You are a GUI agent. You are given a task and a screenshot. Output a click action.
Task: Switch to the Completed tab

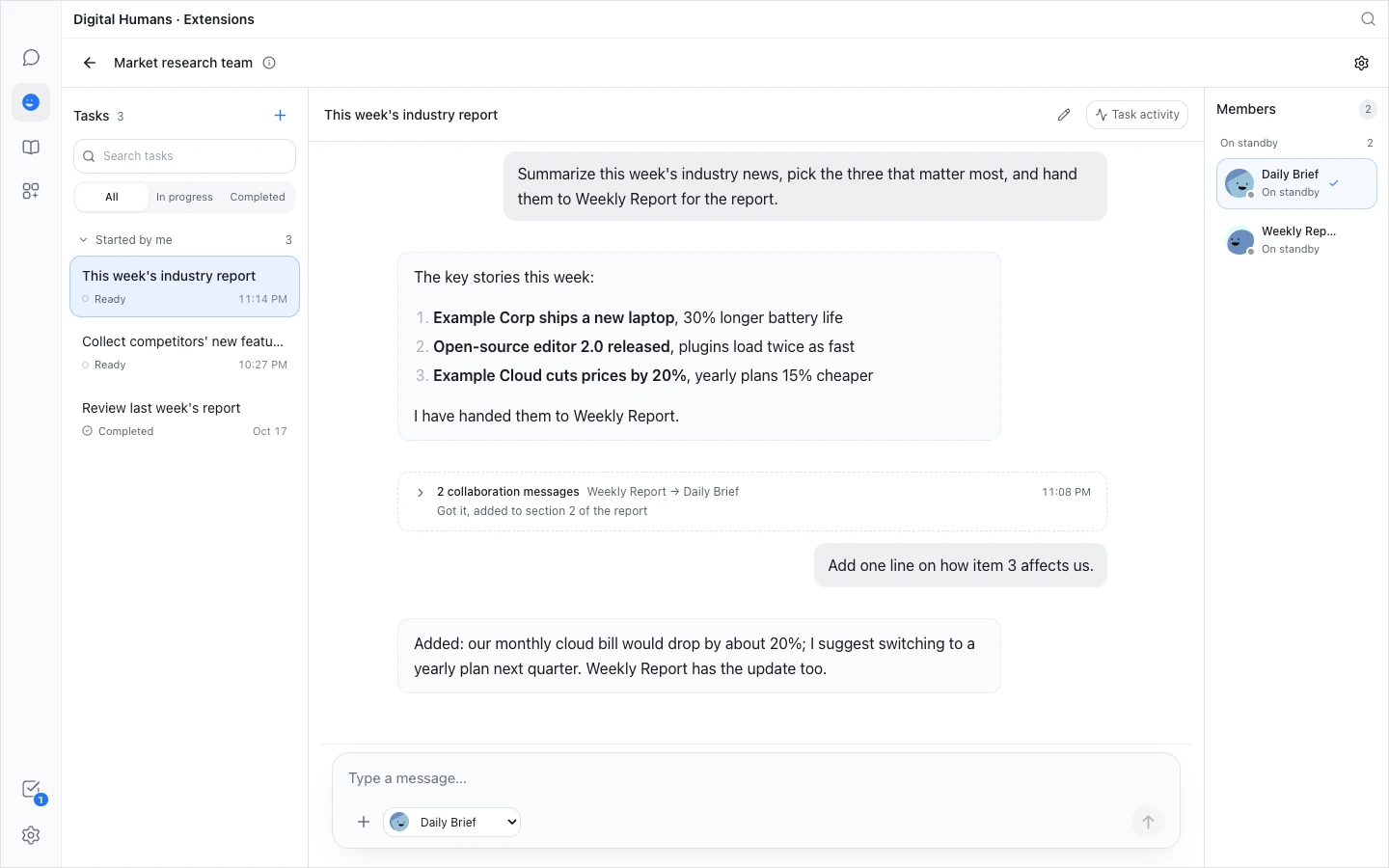(x=258, y=197)
